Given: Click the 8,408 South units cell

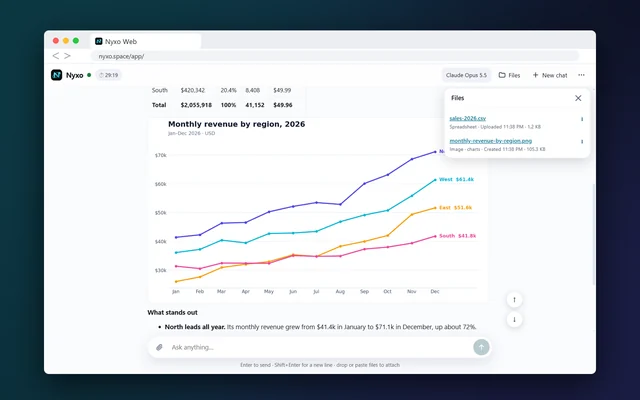Looking at the screenshot, I should pyautogui.click(x=253, y=90).
